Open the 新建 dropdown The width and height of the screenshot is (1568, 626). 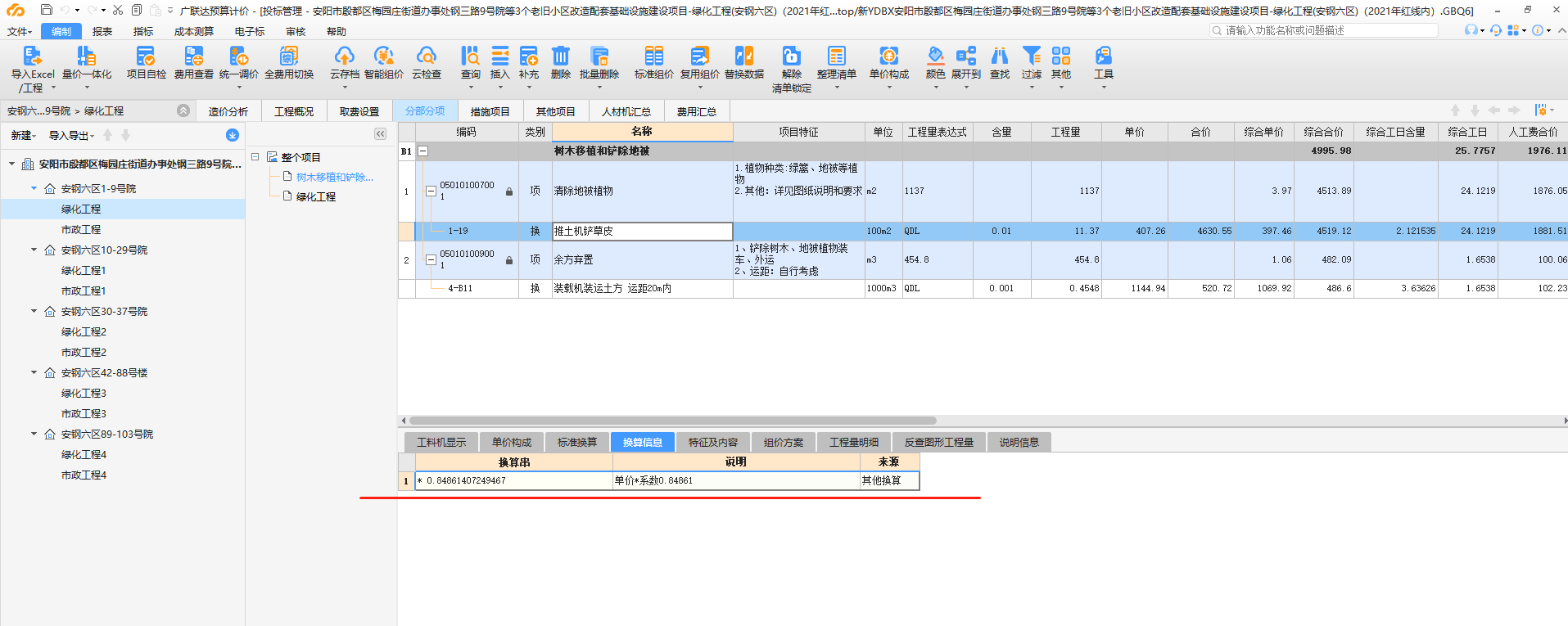[23, 136]
